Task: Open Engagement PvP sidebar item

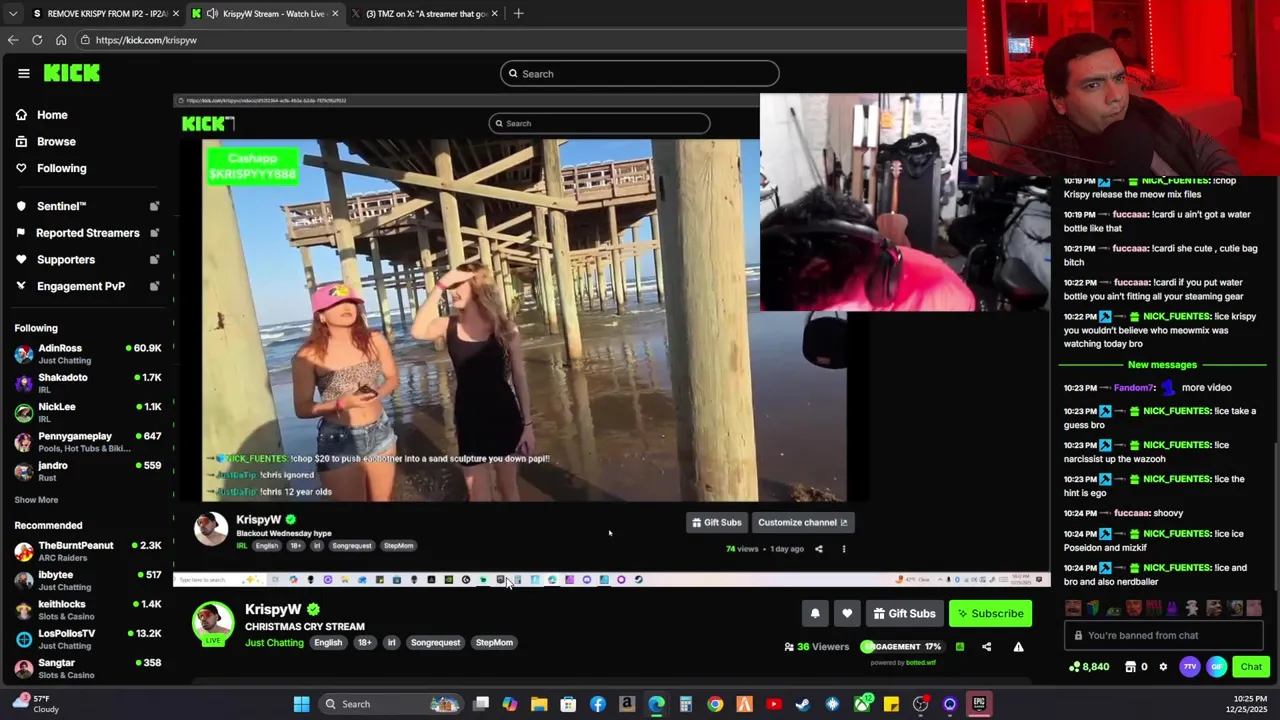Action: (80, 286)
